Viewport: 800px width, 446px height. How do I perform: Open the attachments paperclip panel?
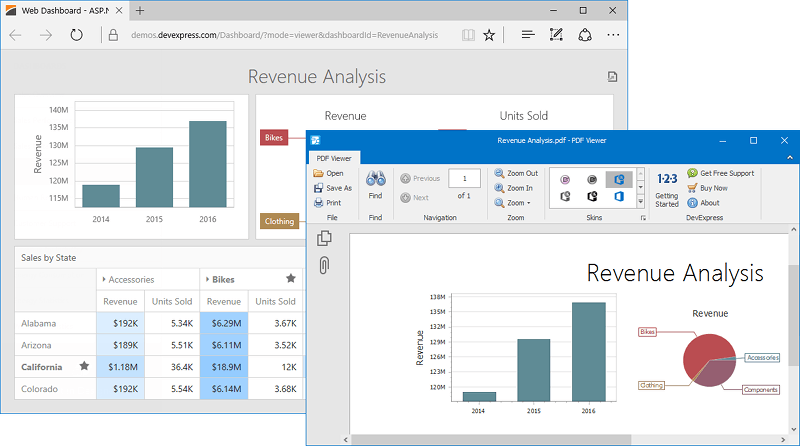pyautogui.click(x=324, y=265)
